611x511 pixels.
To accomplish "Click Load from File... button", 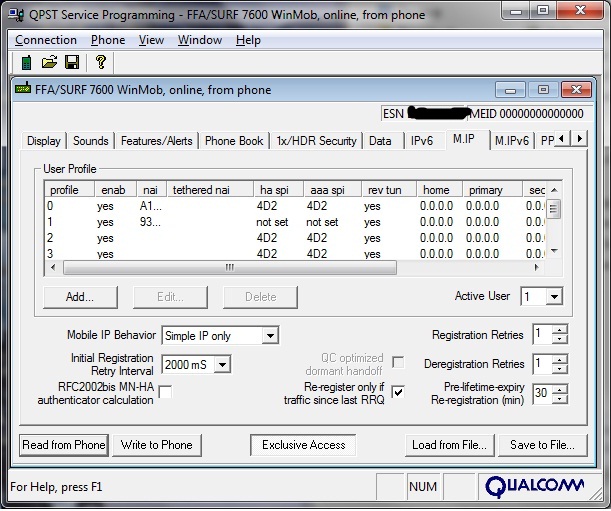I will click(x=449, y=445).
